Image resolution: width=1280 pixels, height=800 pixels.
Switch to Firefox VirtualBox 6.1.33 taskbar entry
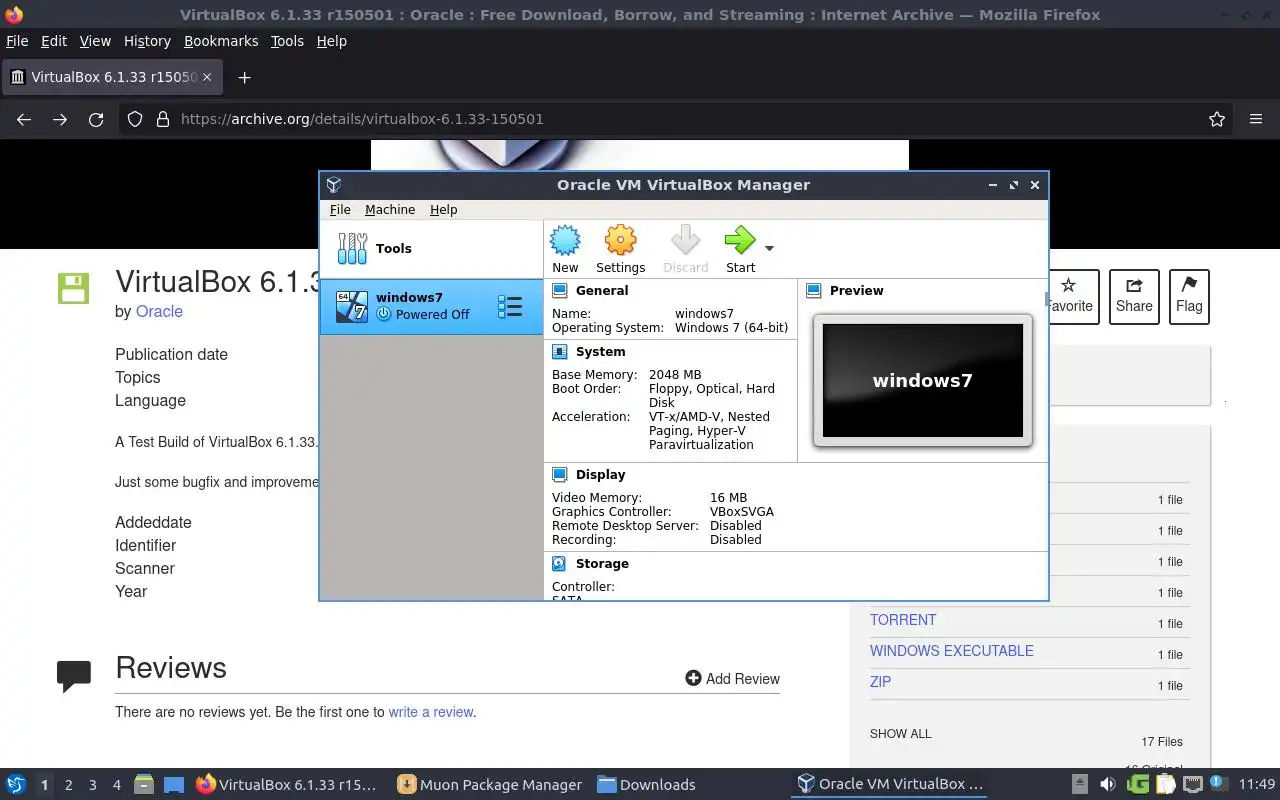click(289, 785)
